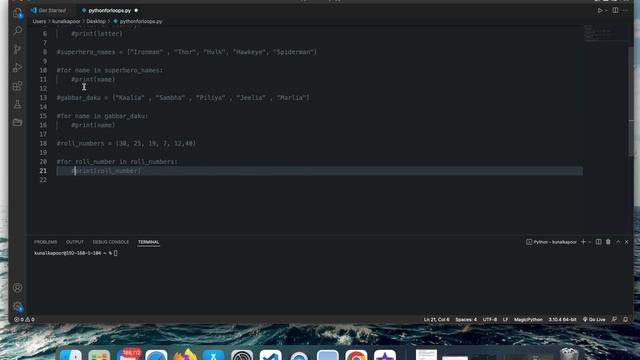Viewport: 640px width, 360px height.
Task: Click the unsaved dot on the pythonforloops.py tab
Action: pyautogui.click(x=136, y=11)
